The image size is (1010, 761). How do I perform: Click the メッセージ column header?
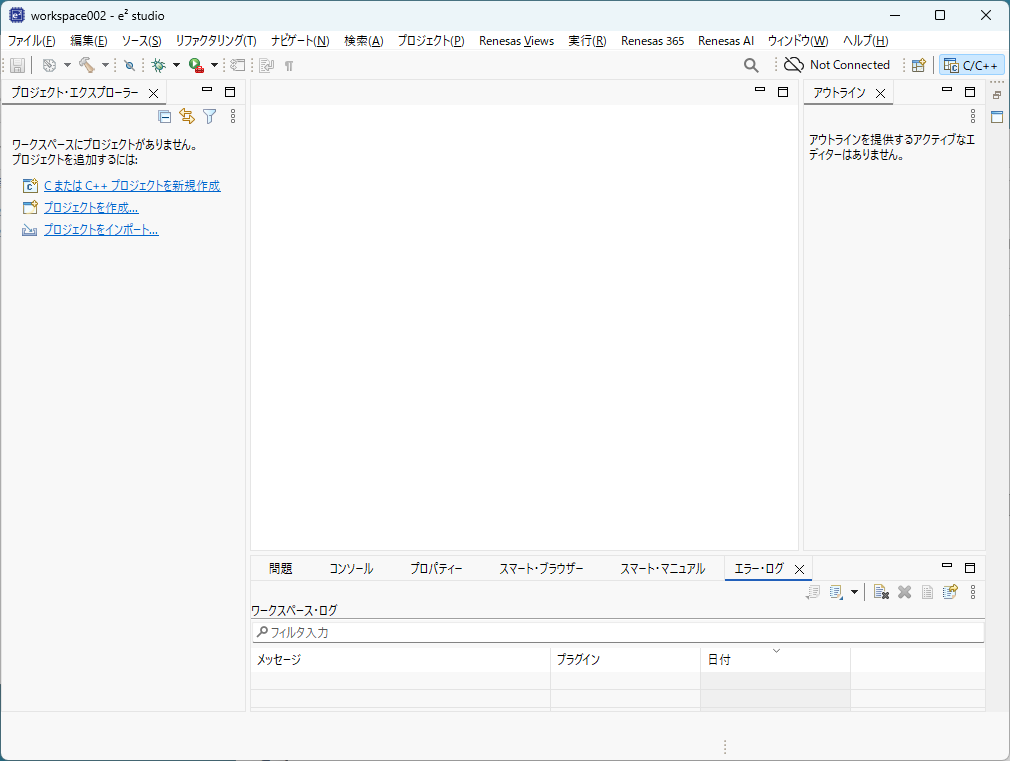(401, 659)
